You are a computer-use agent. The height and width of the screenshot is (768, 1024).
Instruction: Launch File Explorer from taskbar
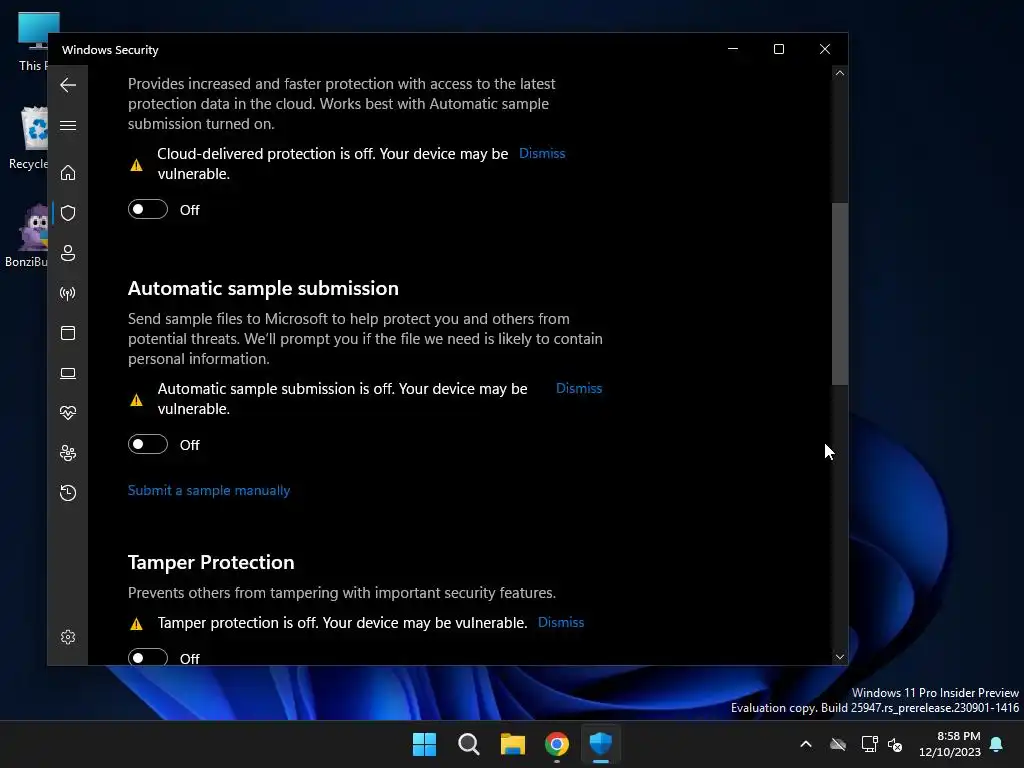513,744
